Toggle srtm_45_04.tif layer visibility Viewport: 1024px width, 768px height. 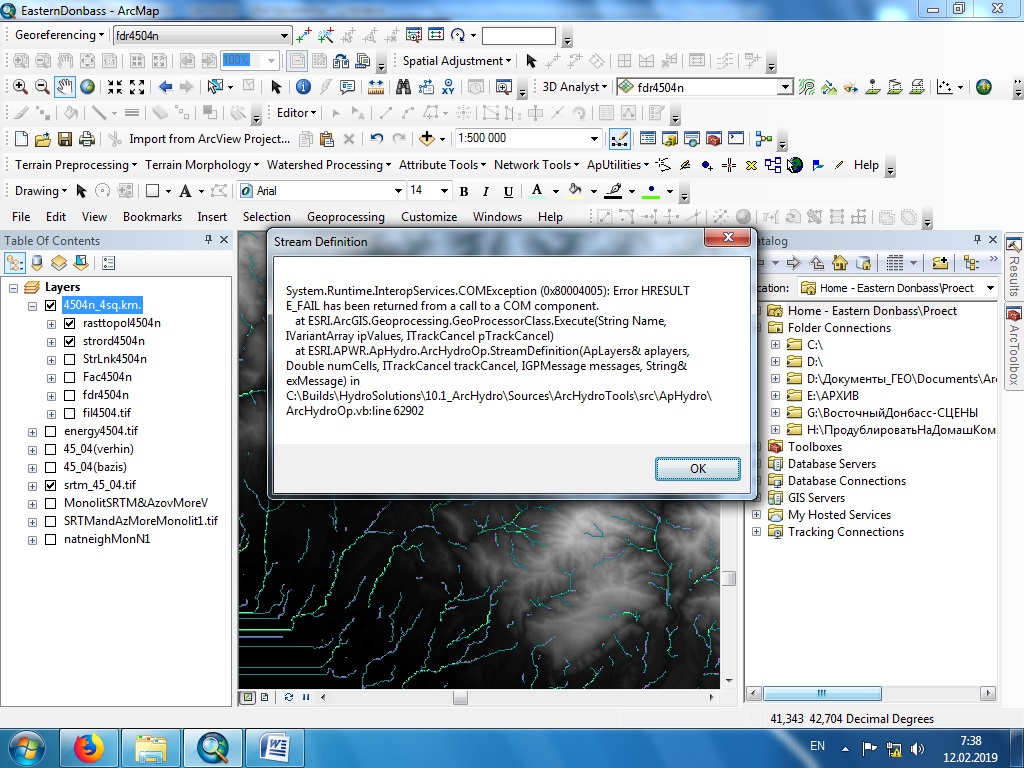click(50, 485)
